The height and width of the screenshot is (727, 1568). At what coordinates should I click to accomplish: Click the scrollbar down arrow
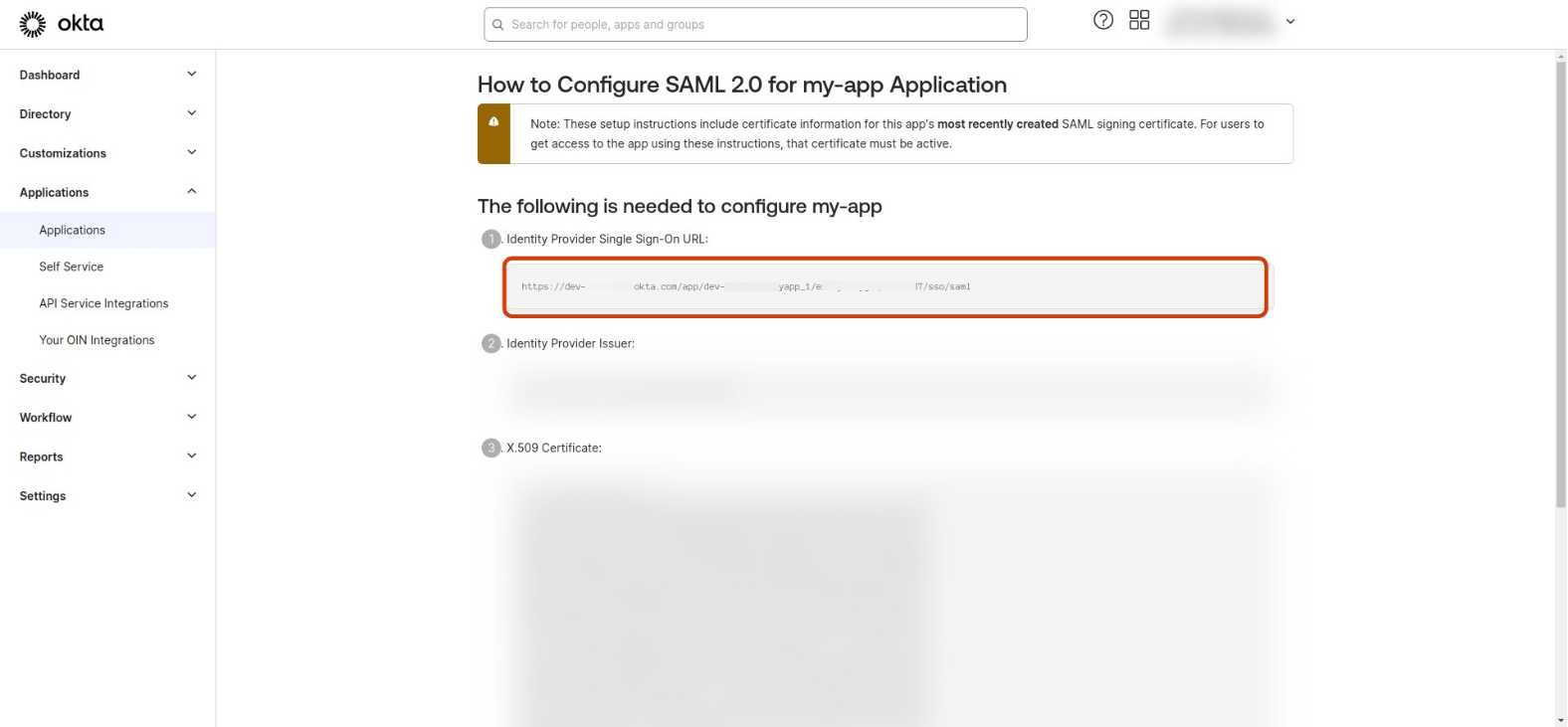click(1561, 720)
